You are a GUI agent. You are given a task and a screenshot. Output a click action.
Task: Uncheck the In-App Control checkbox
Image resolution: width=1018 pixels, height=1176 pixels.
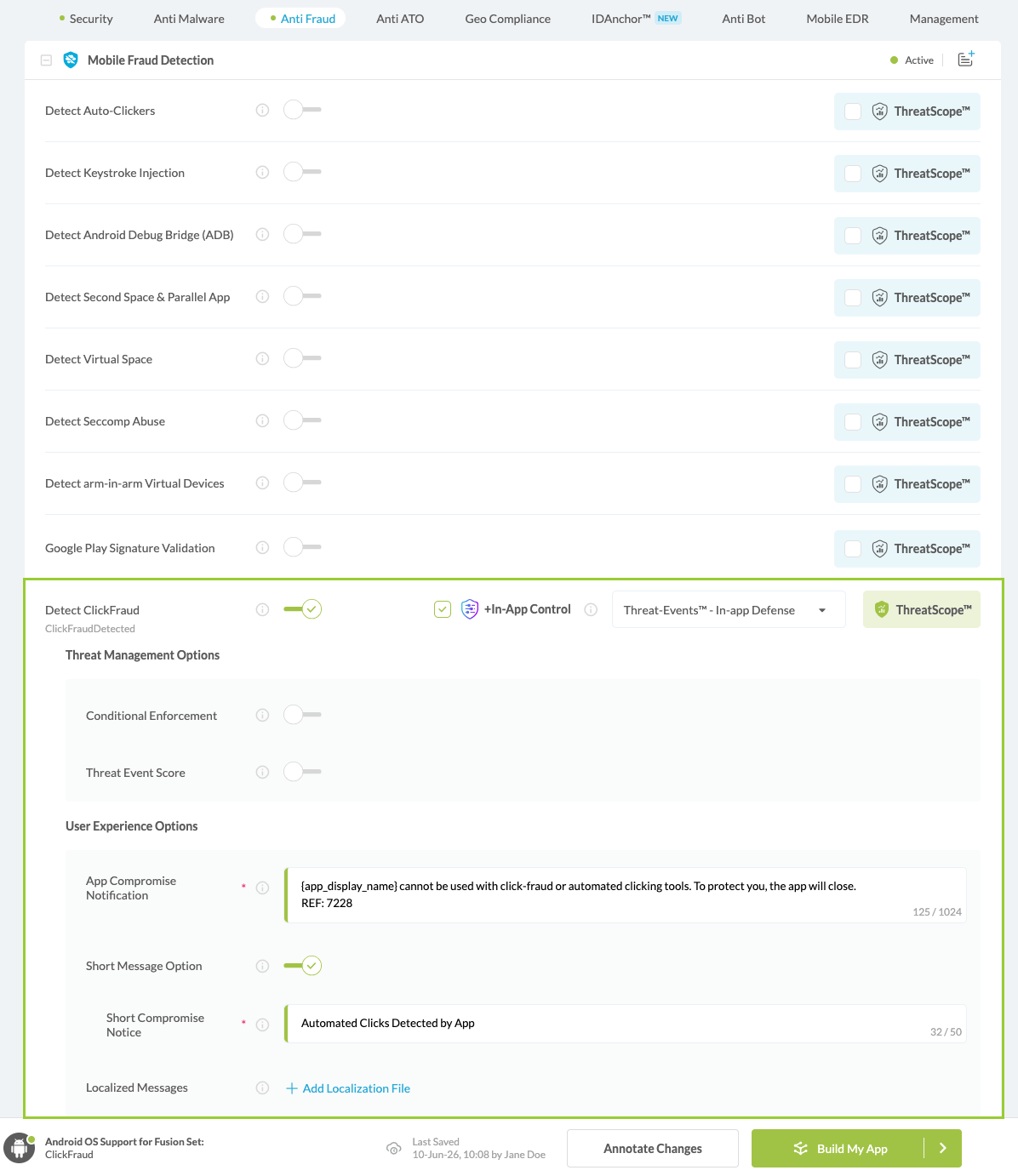point(443,609)
